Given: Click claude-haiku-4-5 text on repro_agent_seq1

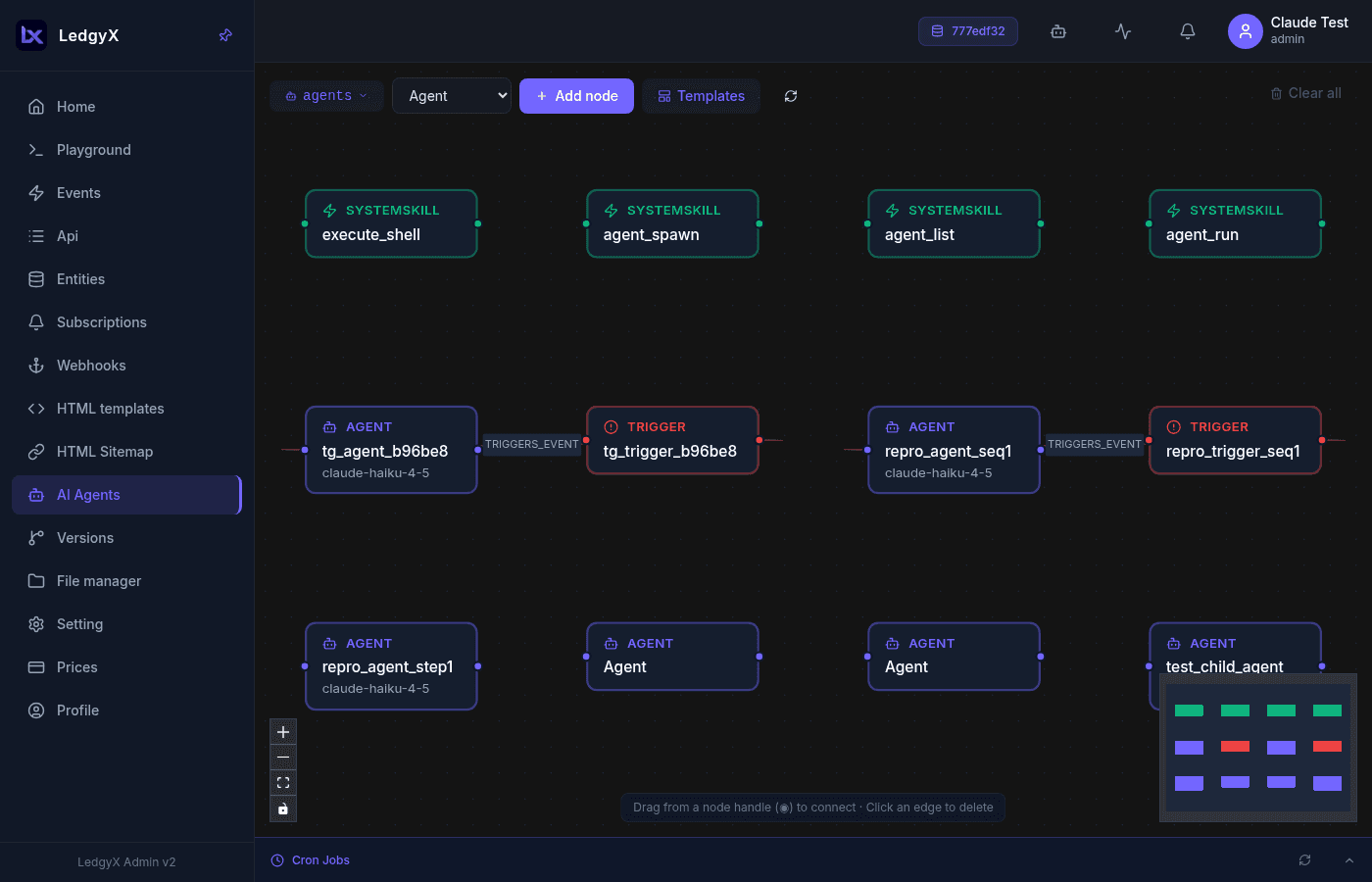Looking at the screenshot, I should [938, 473].
